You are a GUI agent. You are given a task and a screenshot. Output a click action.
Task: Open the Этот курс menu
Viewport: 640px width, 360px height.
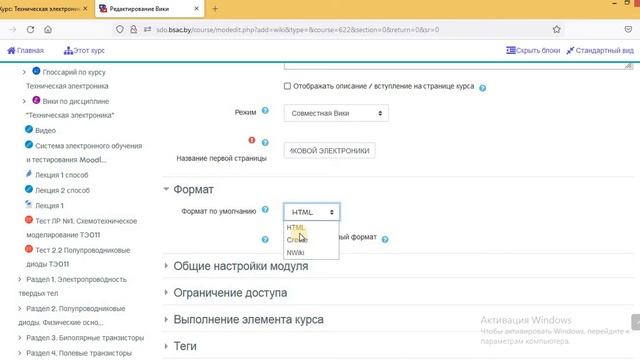coord(84,51)
